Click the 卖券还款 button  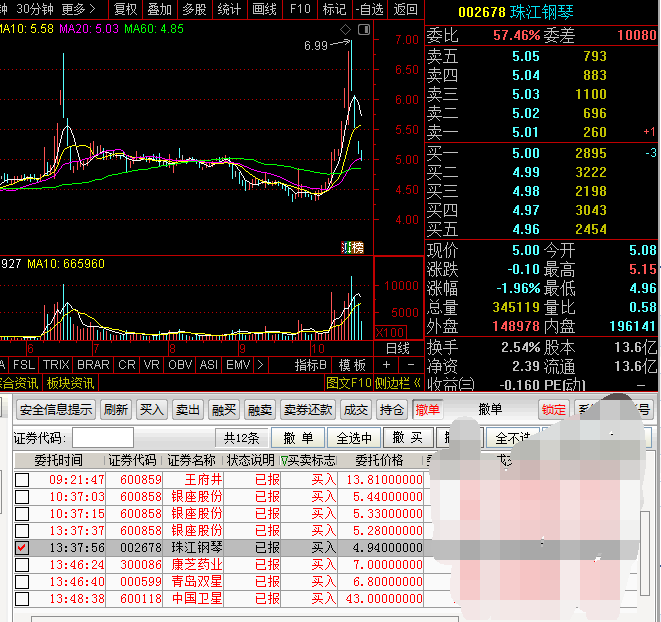[x=308, y=409]
